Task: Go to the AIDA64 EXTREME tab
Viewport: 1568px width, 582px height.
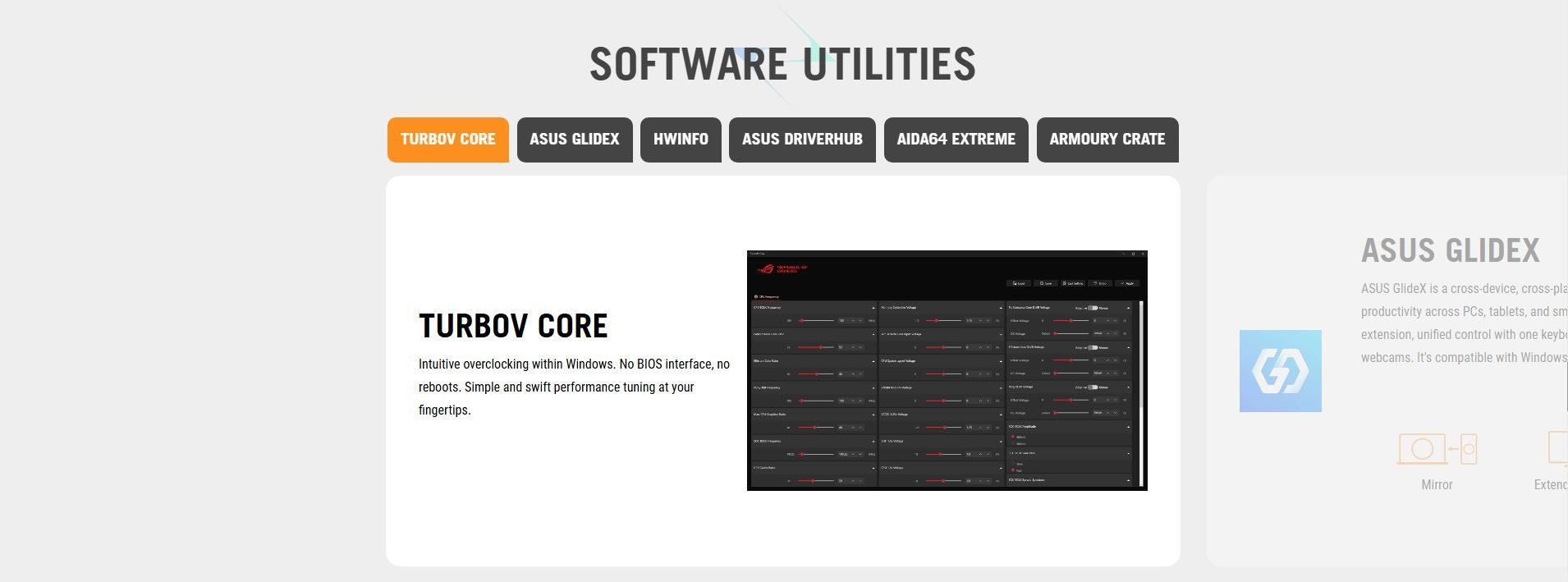Action: click(956, 140)
